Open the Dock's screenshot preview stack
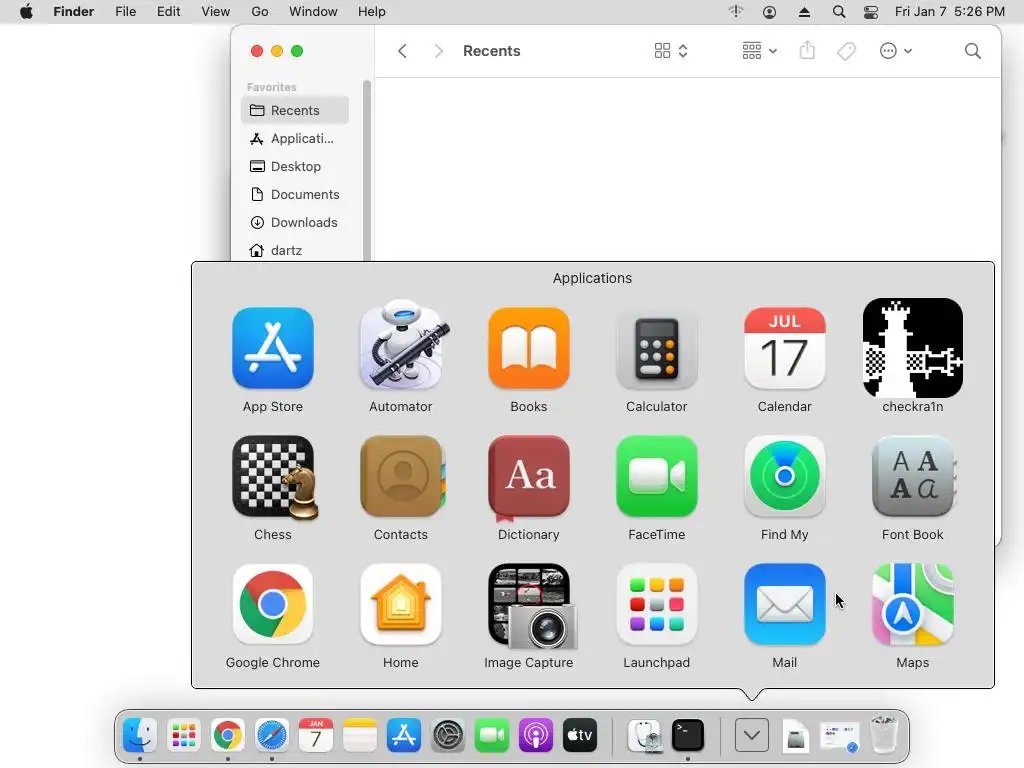1024x768 pixels. 840,737
